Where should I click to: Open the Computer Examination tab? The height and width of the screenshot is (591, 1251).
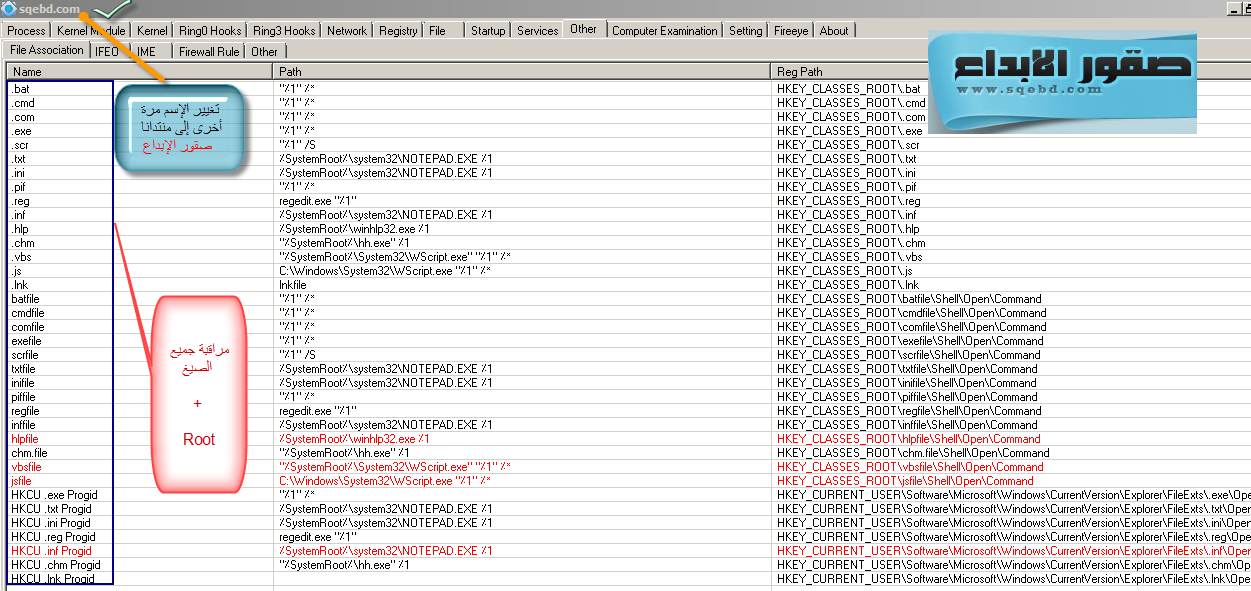point(664,31)
